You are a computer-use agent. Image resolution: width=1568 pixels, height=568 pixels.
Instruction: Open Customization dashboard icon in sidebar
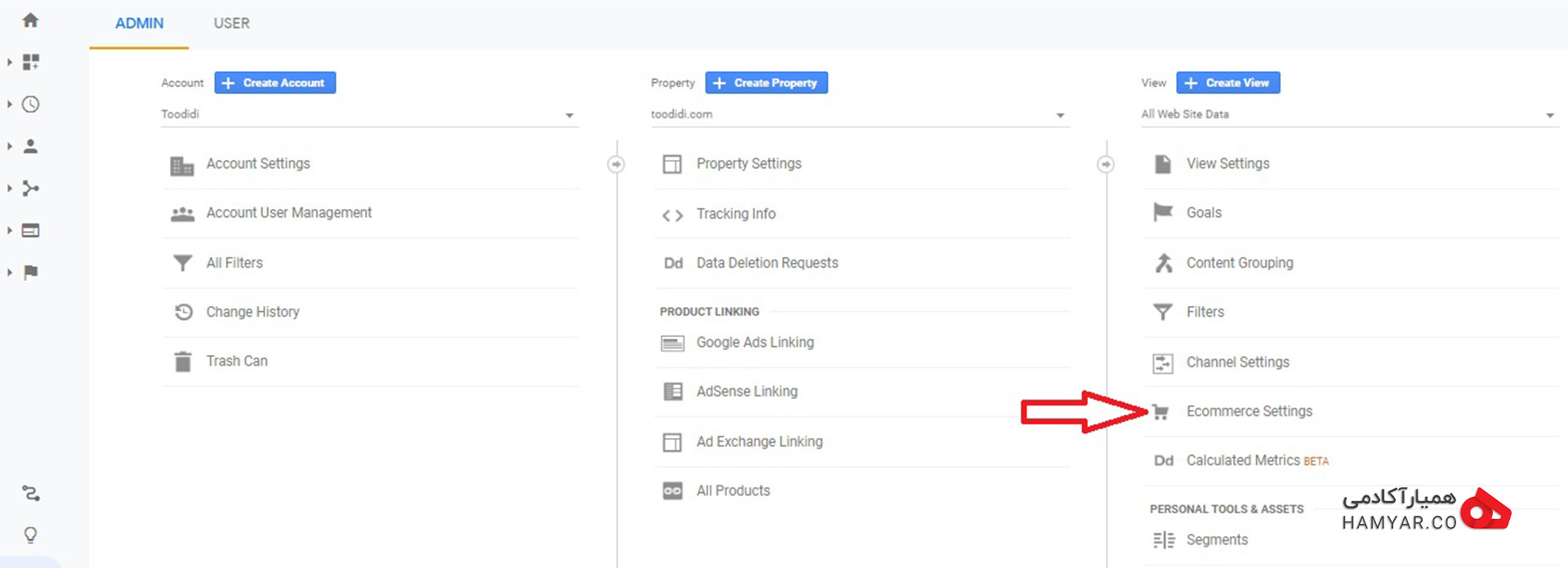point(31,62)
